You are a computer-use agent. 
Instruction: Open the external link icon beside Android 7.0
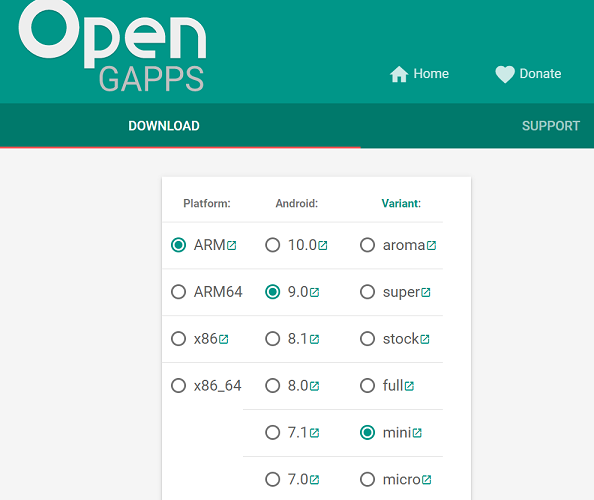click(x=314, y=480)
